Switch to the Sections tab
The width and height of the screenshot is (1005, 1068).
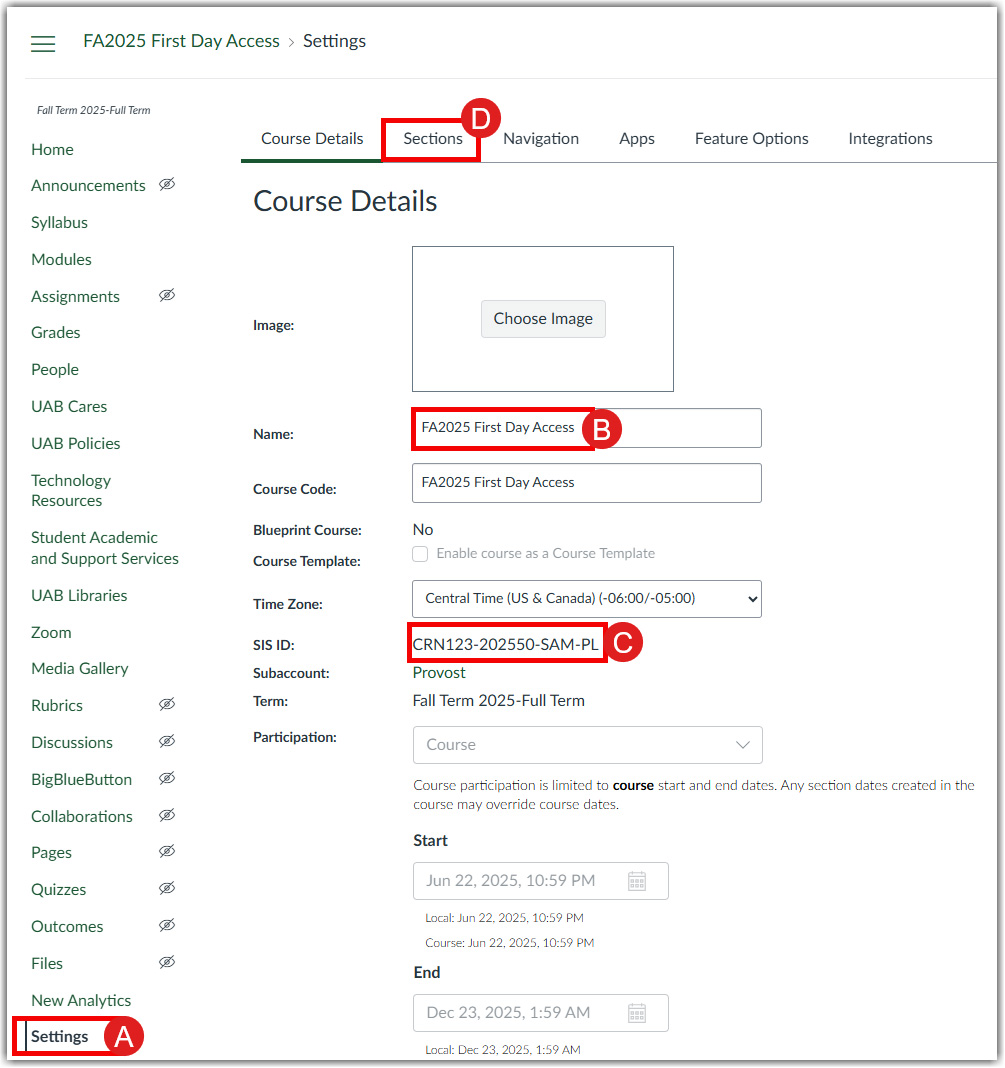[x=430, y=138]
